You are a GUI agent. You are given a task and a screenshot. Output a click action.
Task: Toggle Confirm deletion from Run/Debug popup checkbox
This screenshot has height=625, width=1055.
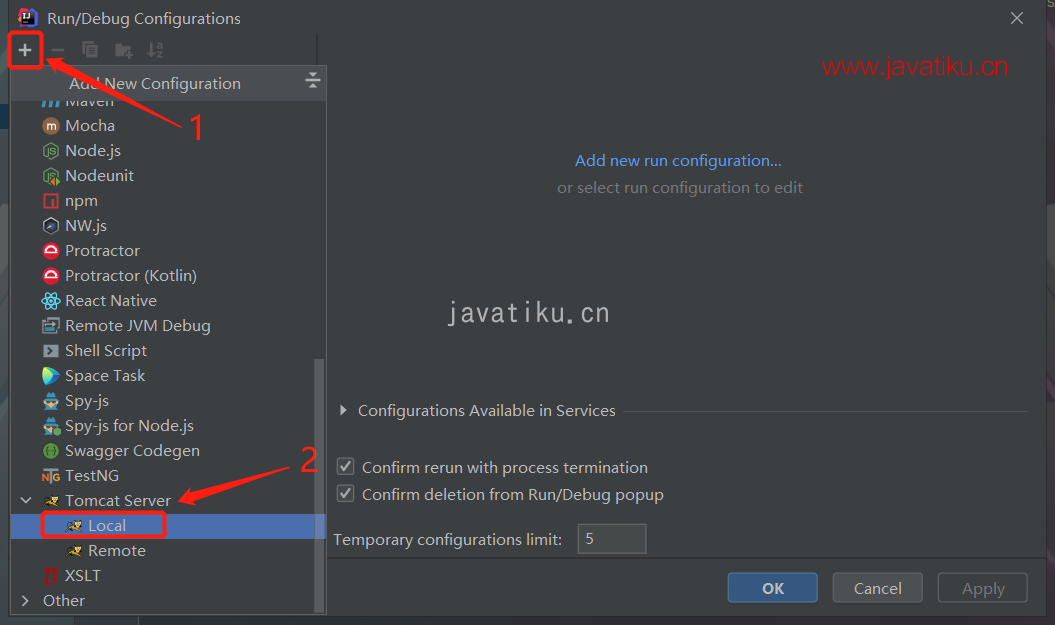point(346,493)
